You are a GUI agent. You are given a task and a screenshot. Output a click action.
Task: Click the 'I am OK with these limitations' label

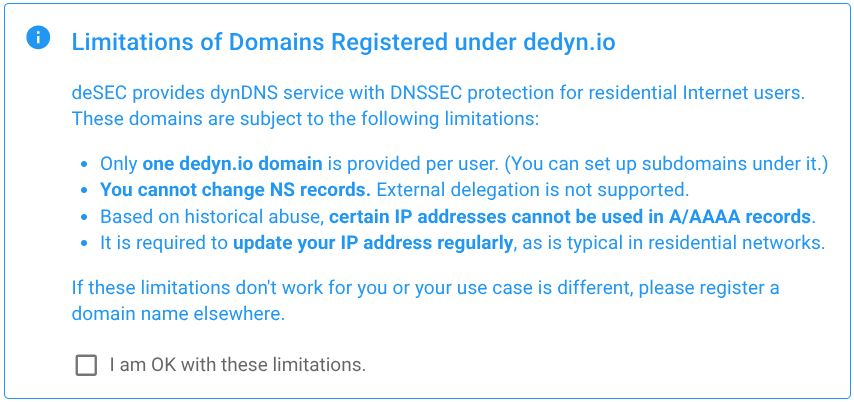pyautogui.click(x=238, y=365)
